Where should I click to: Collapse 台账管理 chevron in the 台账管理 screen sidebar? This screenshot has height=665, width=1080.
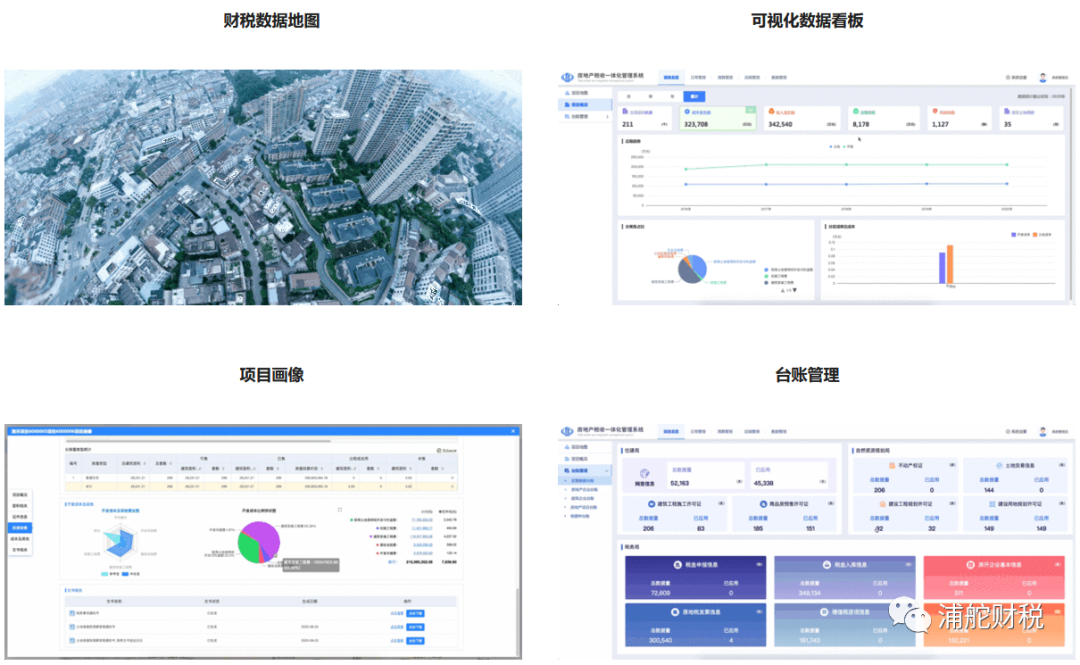(x=607, y=471)
